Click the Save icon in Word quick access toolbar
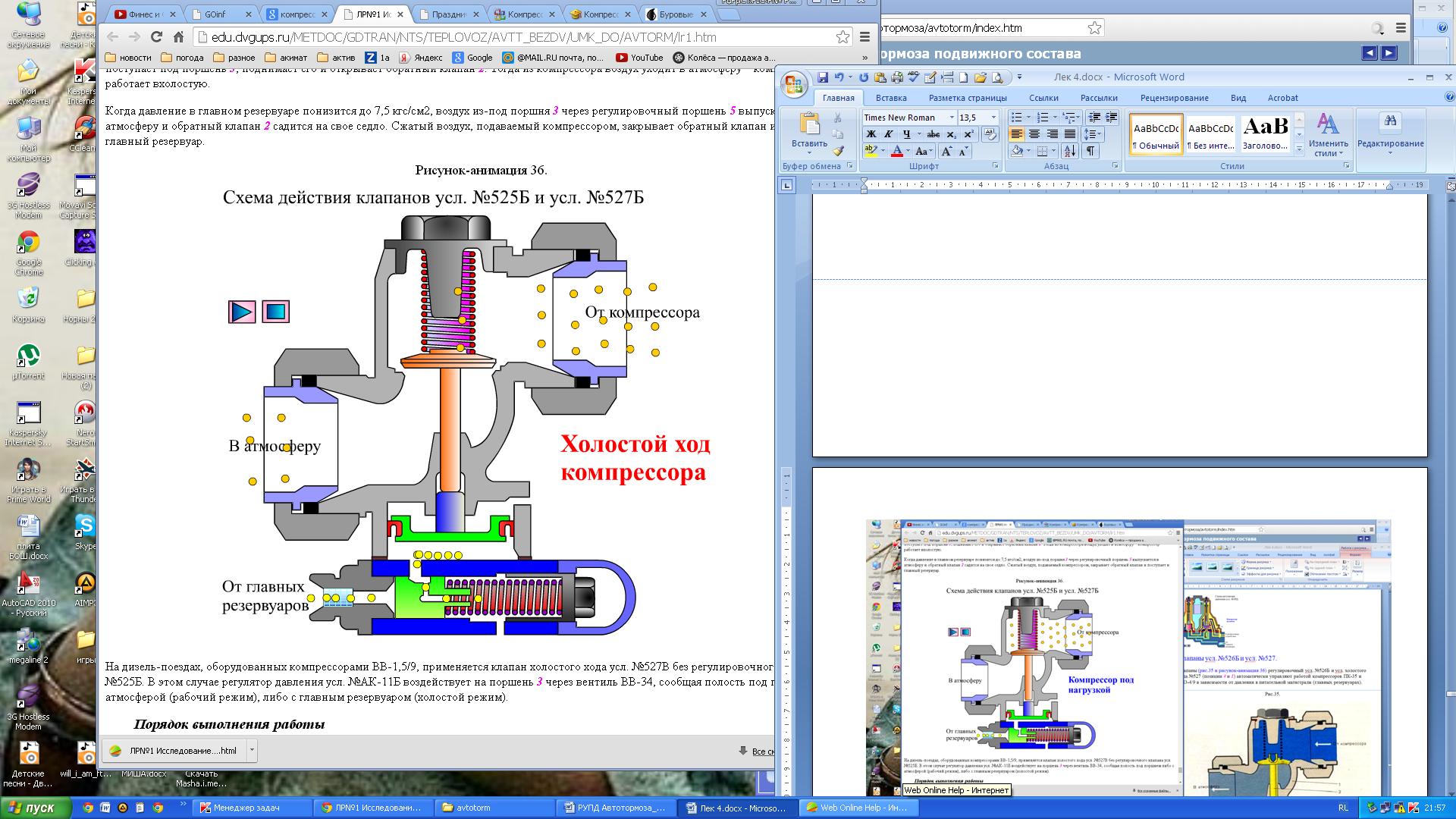Viewport: 1456px width, 819px height. pos(822,77)
